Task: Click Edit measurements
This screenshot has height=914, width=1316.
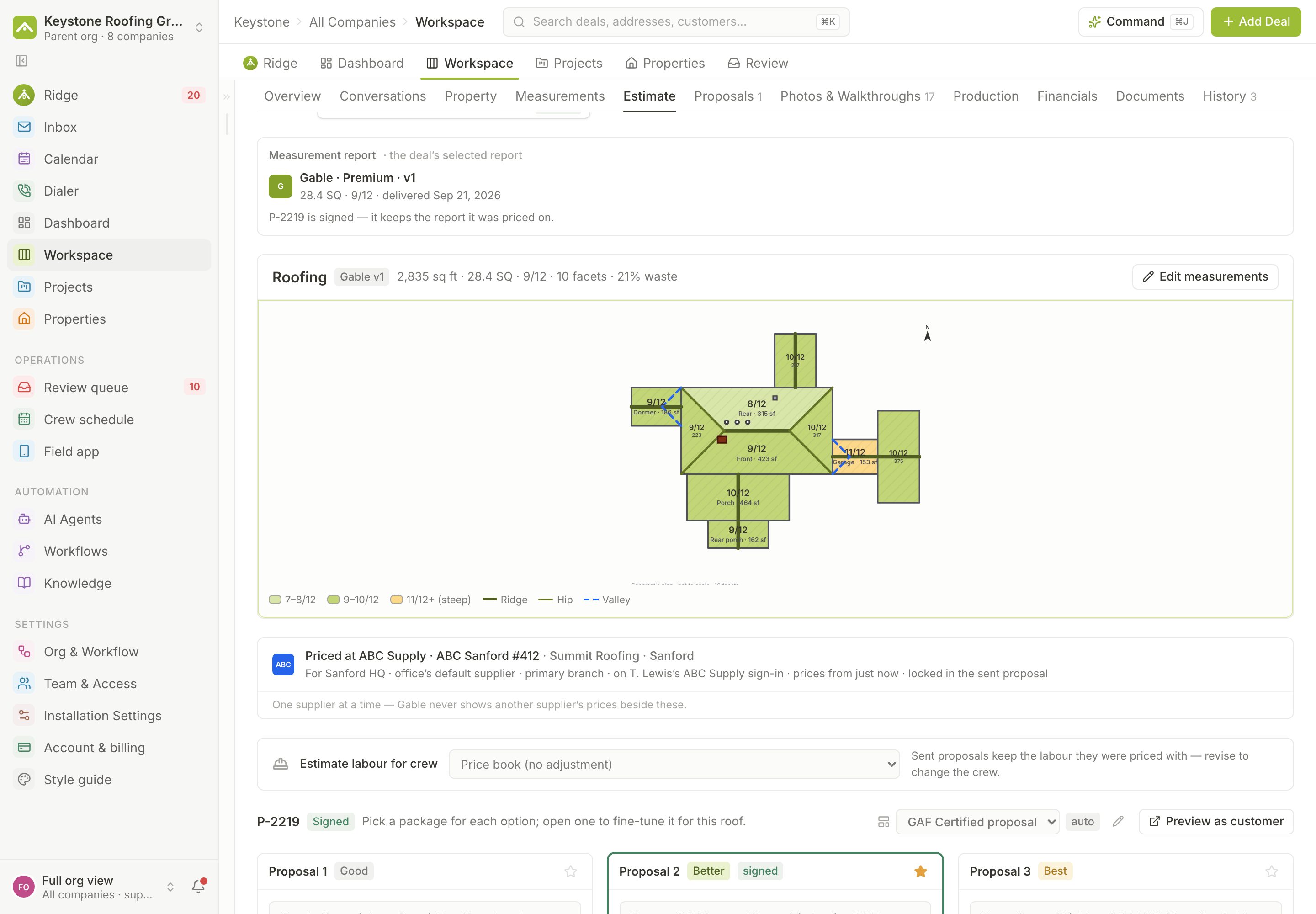Action: pyautogui.click(x=1205, y=276)
